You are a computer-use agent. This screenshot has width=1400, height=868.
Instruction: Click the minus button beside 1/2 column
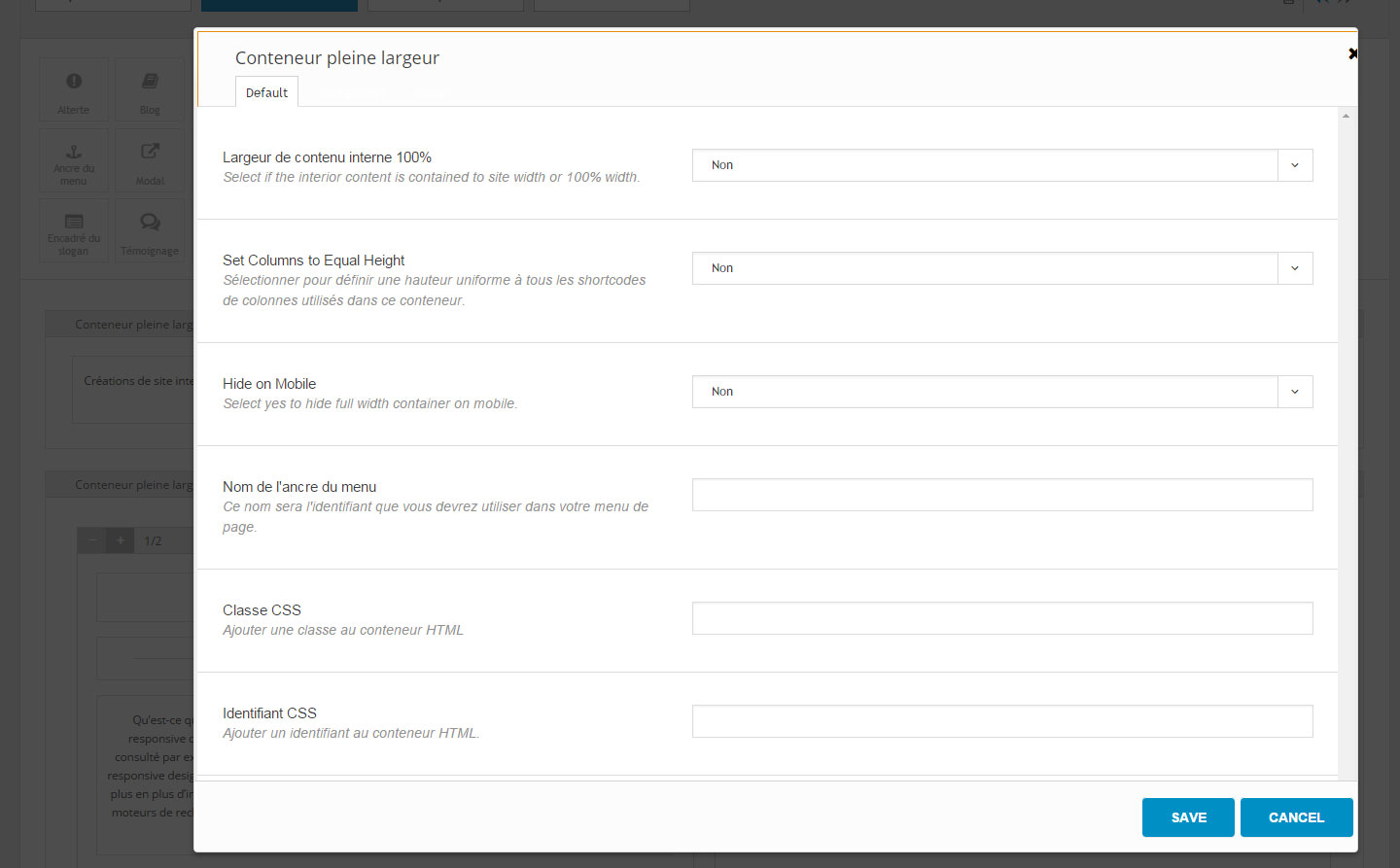tap(92, 540)
